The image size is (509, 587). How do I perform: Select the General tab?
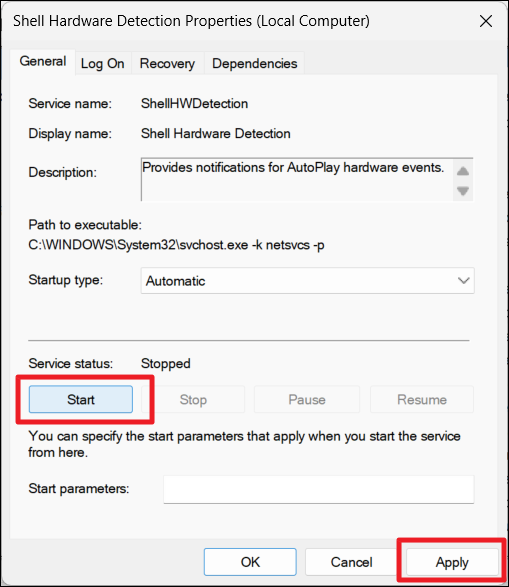(x=43, y=62)
